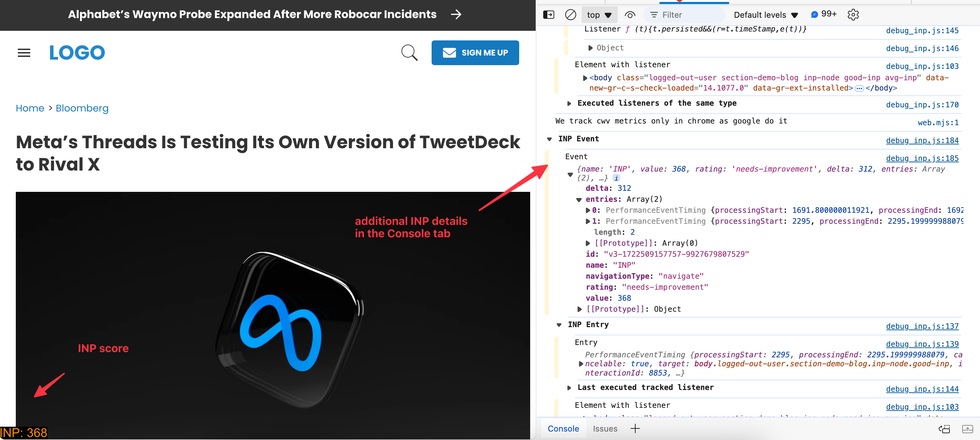Expand the Last executed tracked listener group
This screenshot has width=980, height=440.
569,388
